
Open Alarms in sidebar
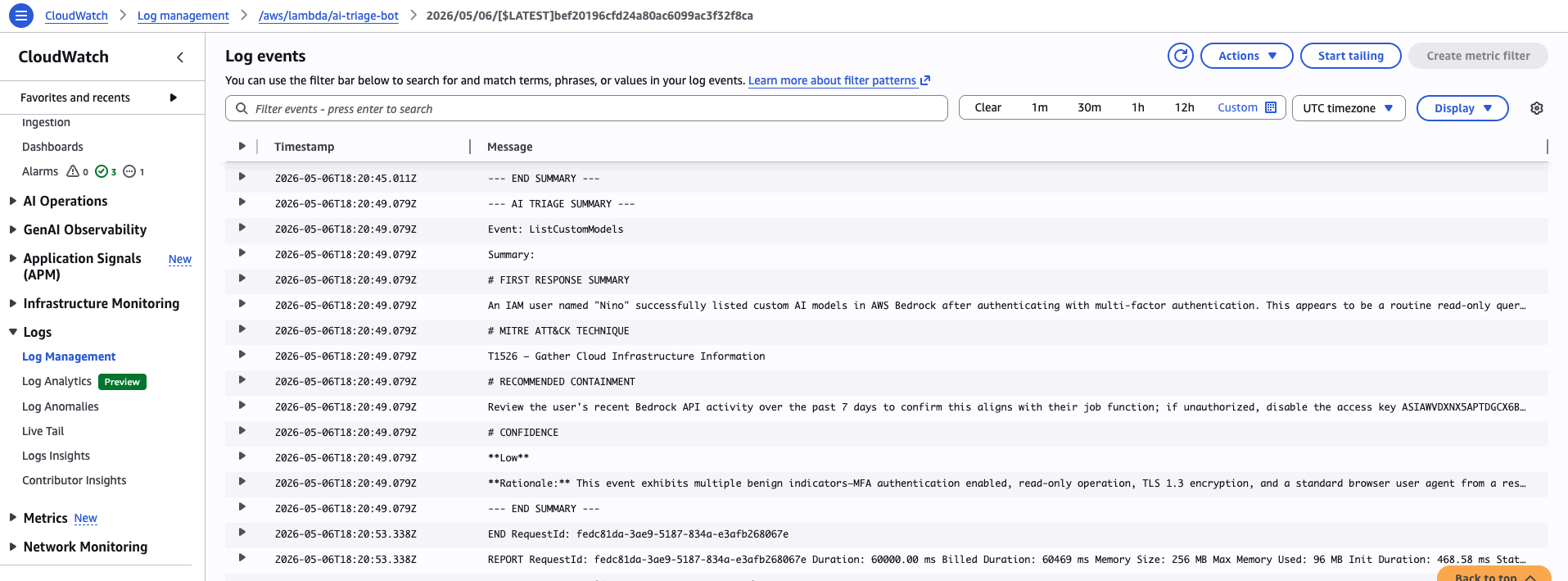(40, 171)
